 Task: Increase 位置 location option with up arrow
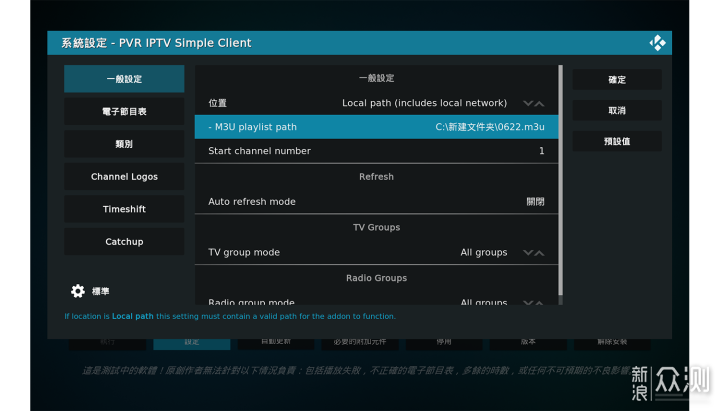point(540,103)
